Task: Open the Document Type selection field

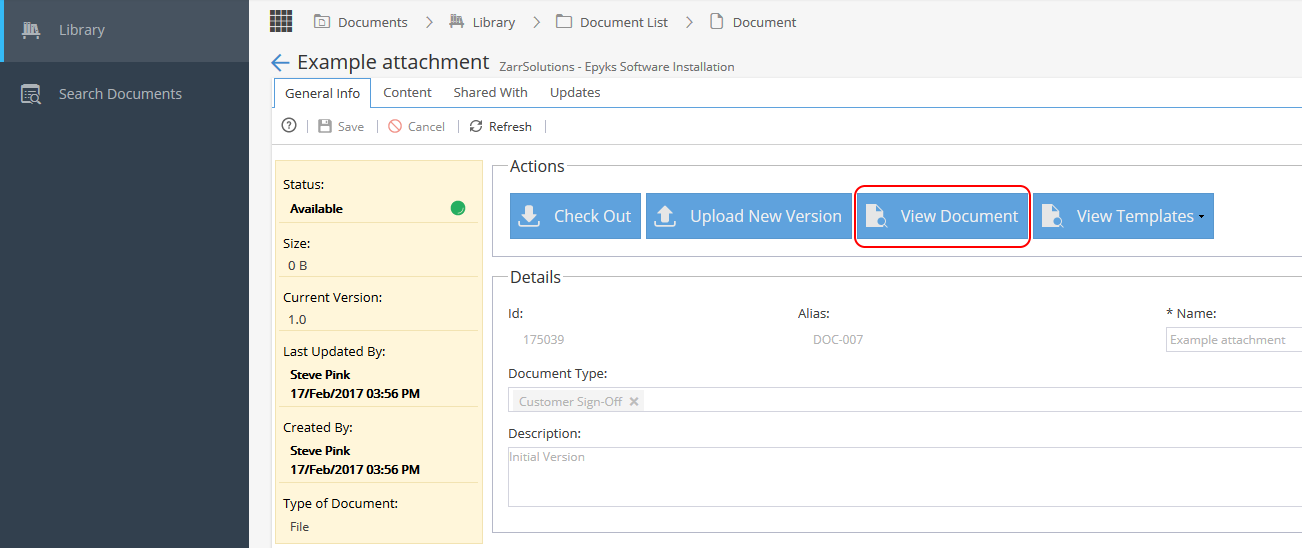Action: click(x=905, y=401)
